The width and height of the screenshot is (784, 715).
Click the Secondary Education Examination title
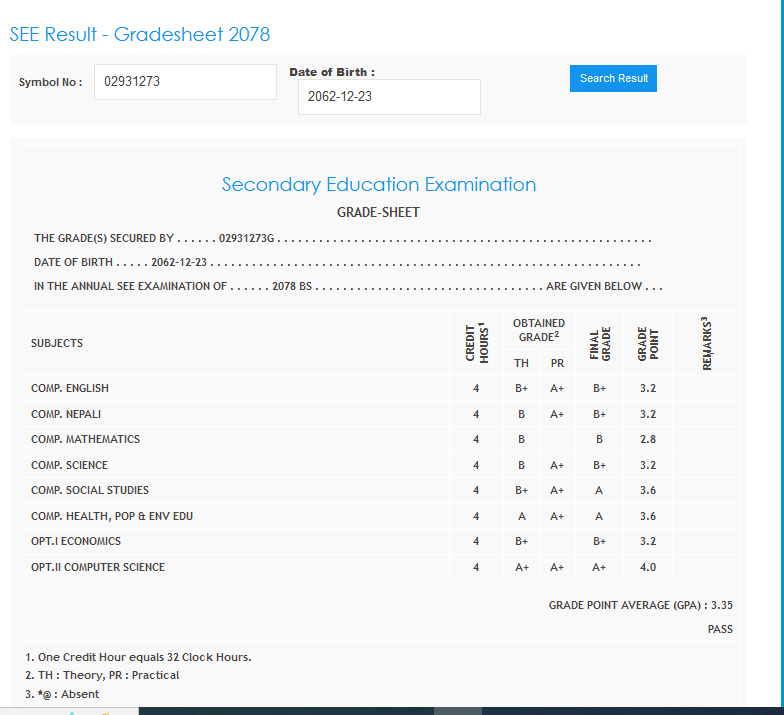pos(378,184)
